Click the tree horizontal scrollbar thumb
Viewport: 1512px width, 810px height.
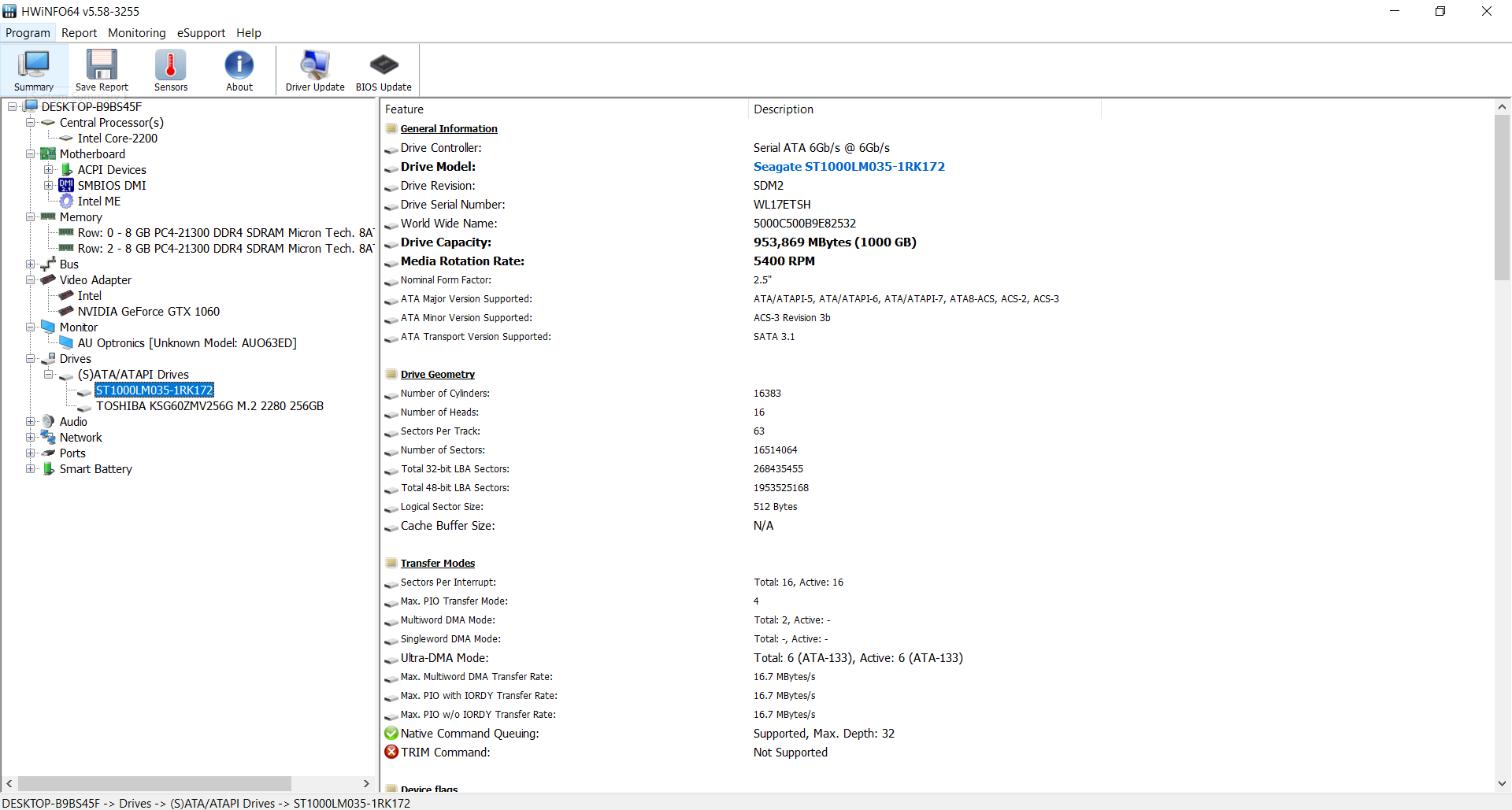click(x=154, y=783)
